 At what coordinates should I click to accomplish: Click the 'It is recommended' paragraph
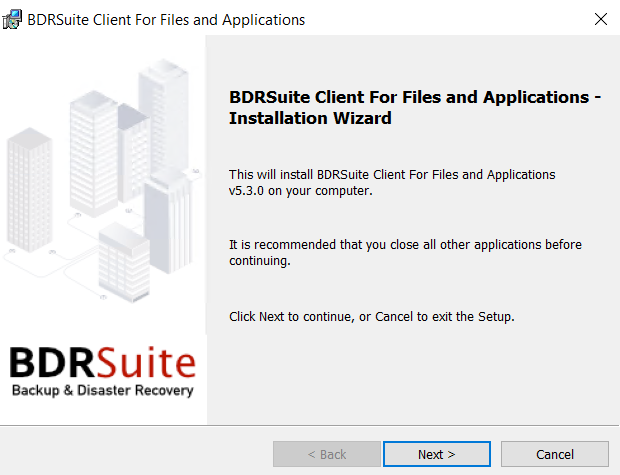click(x=405, y=252)
